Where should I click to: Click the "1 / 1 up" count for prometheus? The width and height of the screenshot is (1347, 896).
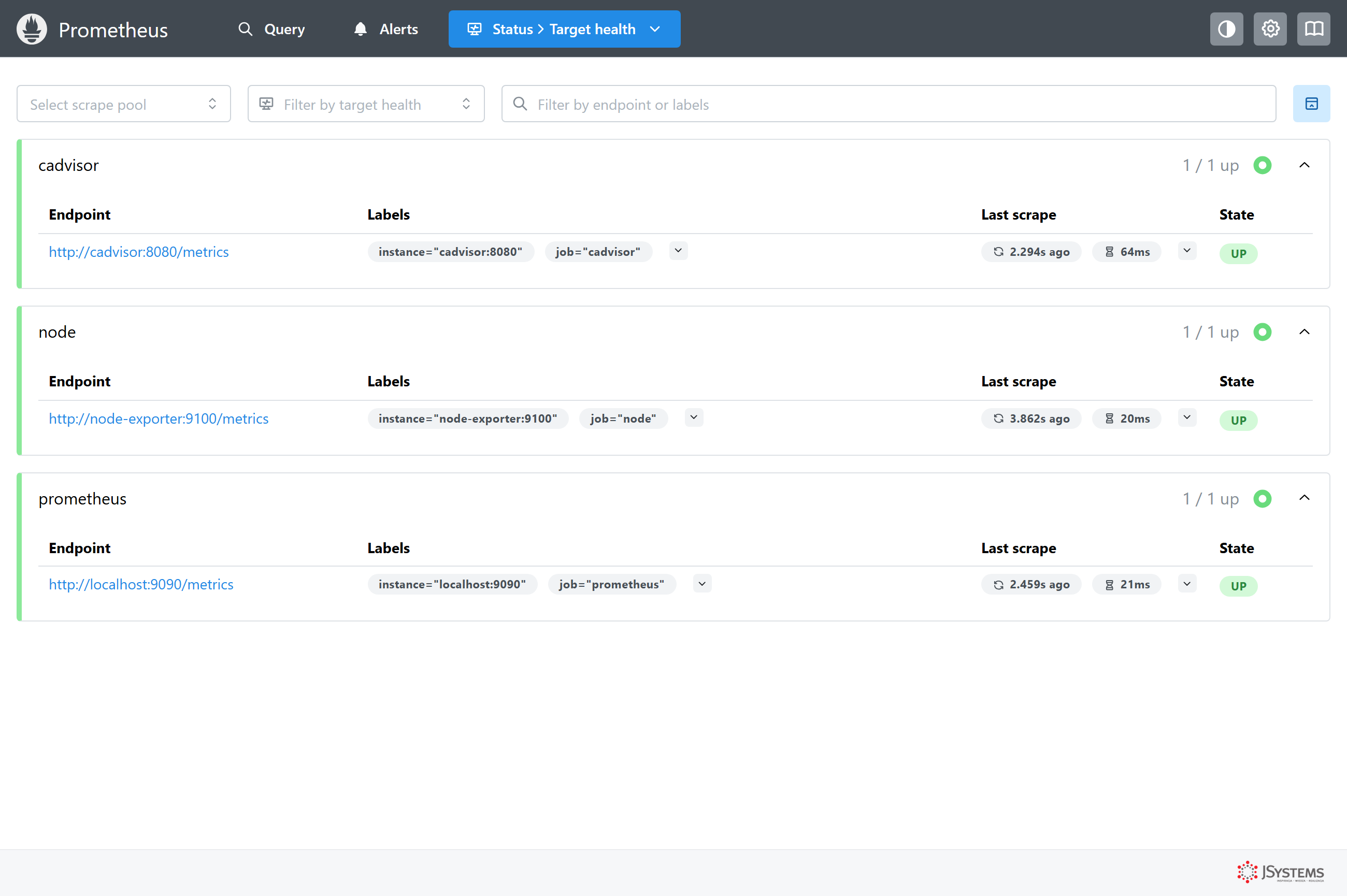[1210, 499]
